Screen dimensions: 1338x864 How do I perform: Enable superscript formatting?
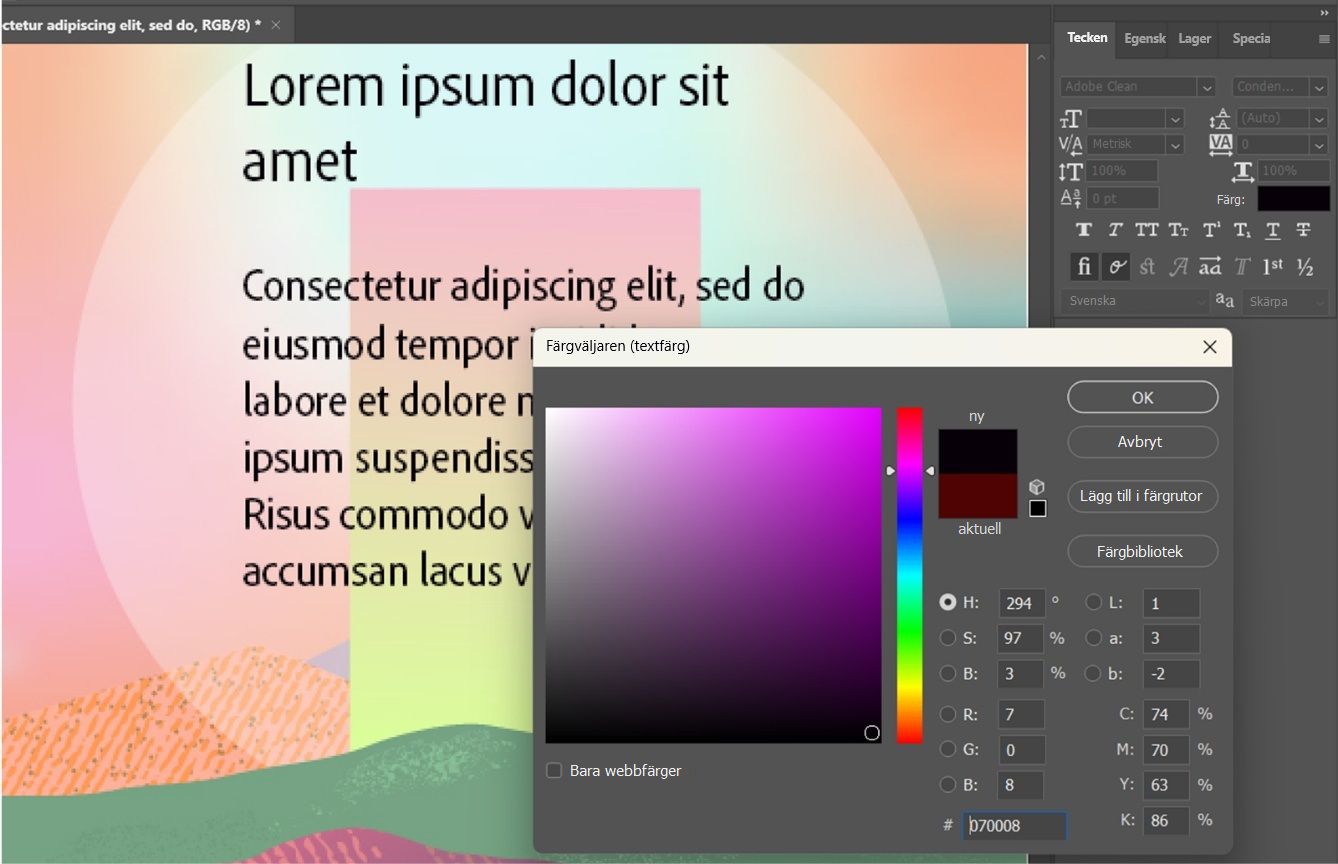(1210, 229)
